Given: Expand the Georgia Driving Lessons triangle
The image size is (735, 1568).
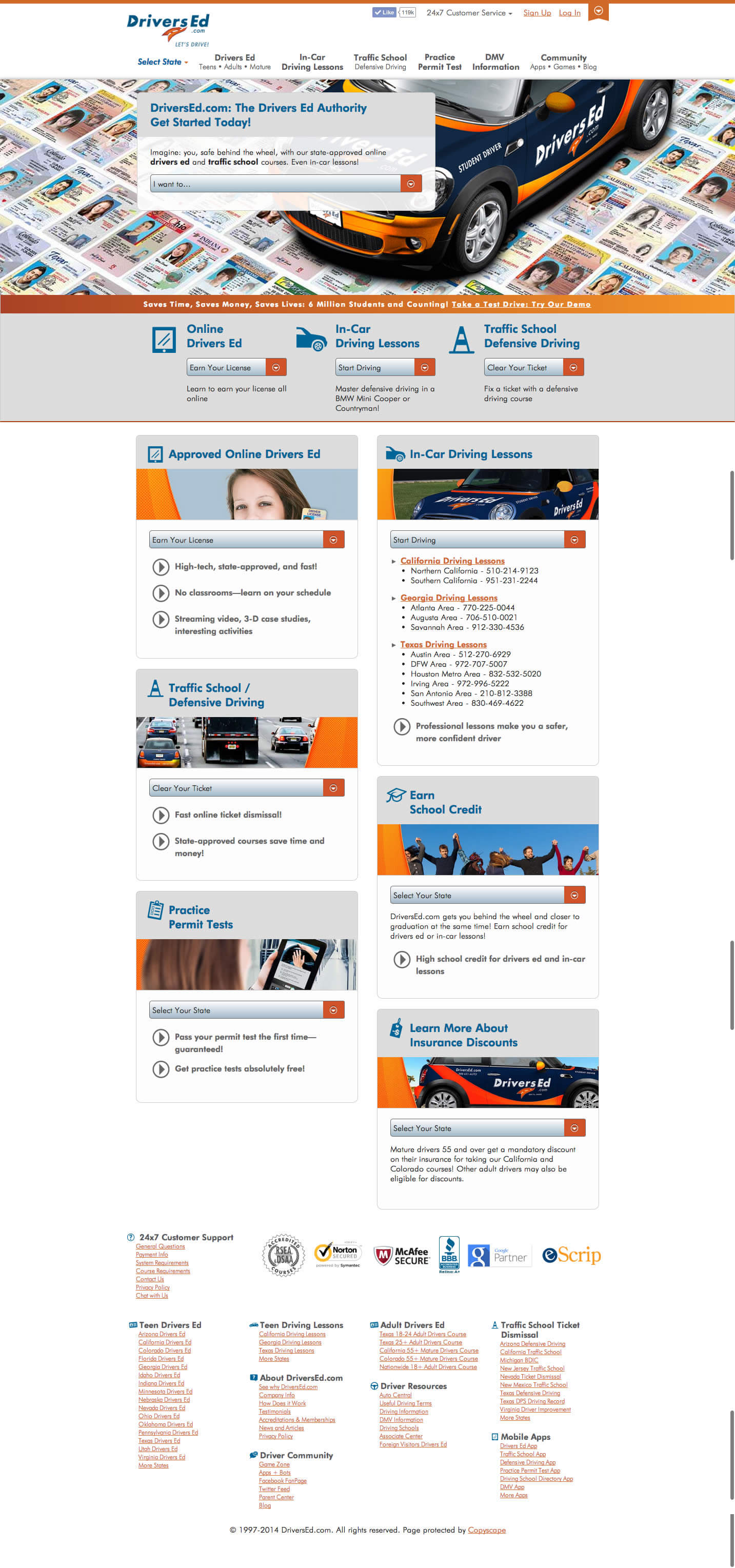Looking at the screenshot, I should pyautogui.click(x=394, y=599).
